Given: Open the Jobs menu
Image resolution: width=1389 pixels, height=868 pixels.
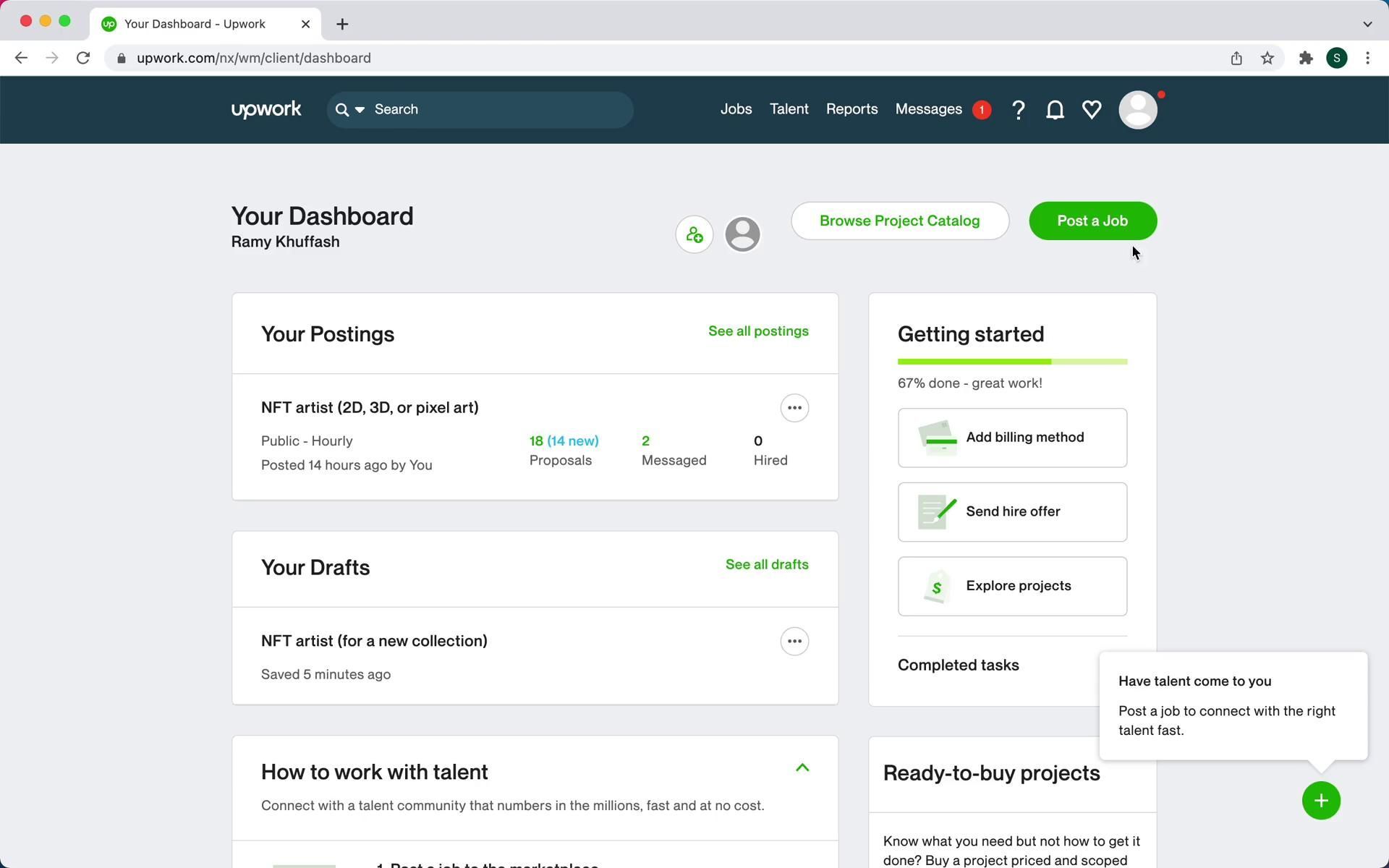Looking at the screenshot, I should (x=736, y=109).
